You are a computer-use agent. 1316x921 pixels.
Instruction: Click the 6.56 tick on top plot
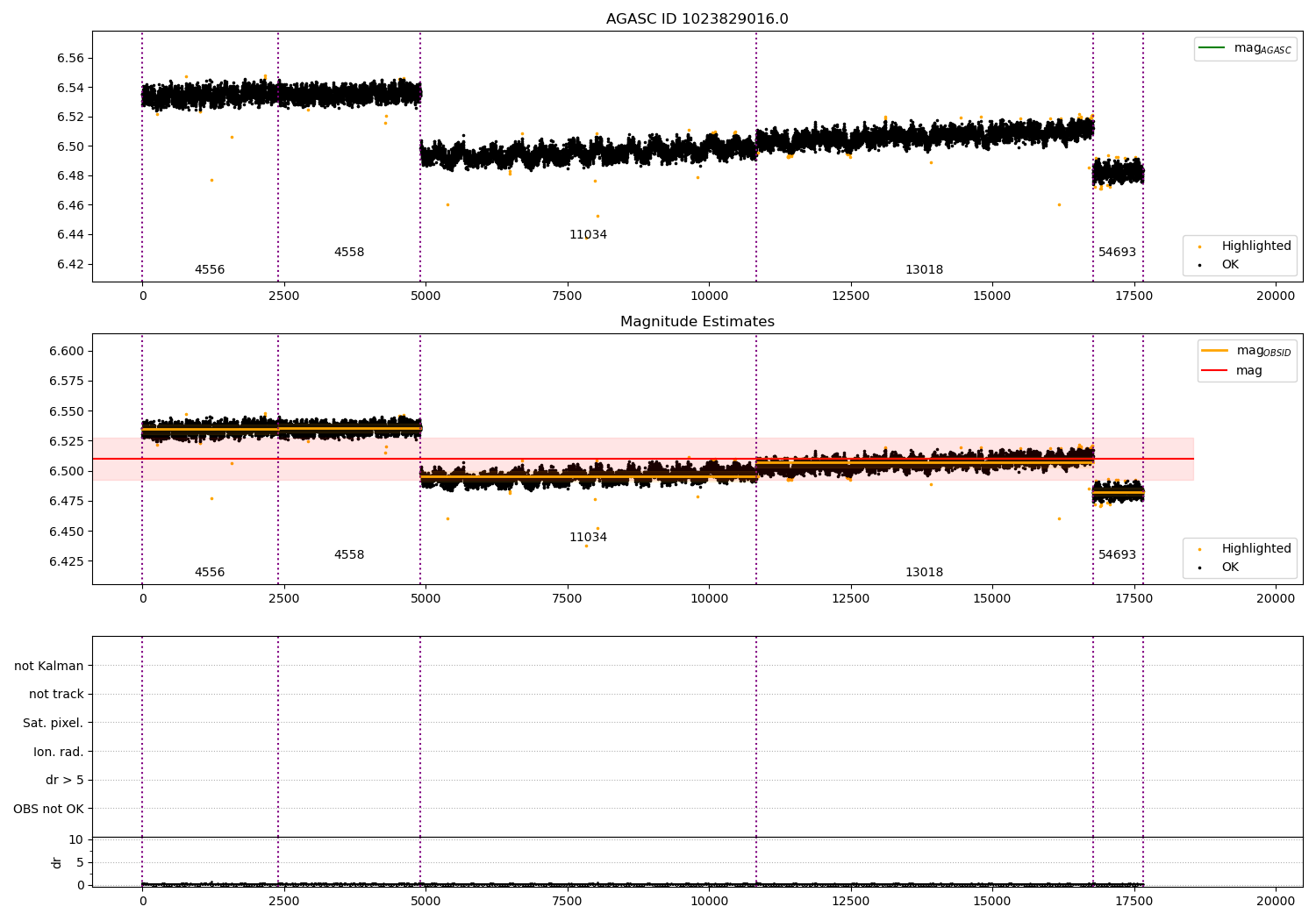[x=70, y=59]
